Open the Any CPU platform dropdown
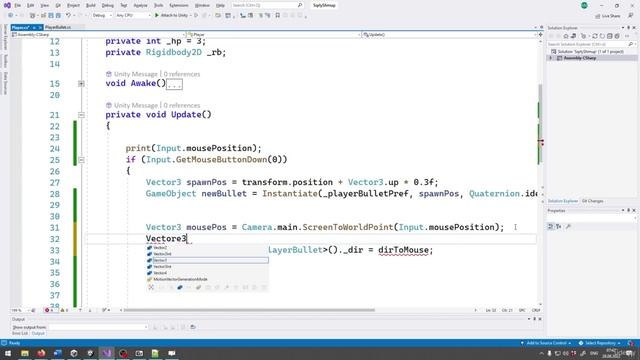 [133, 16]
